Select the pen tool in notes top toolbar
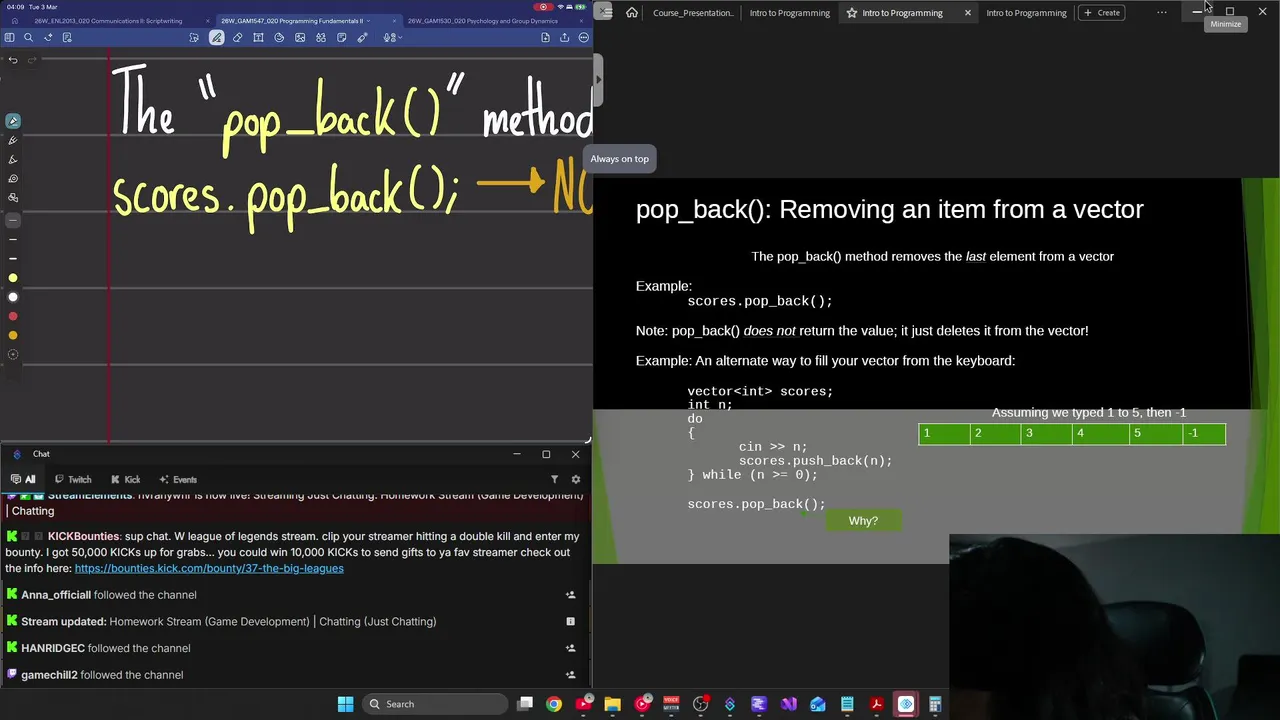The width and height of the screenshot is (1280, 720). 216,37
